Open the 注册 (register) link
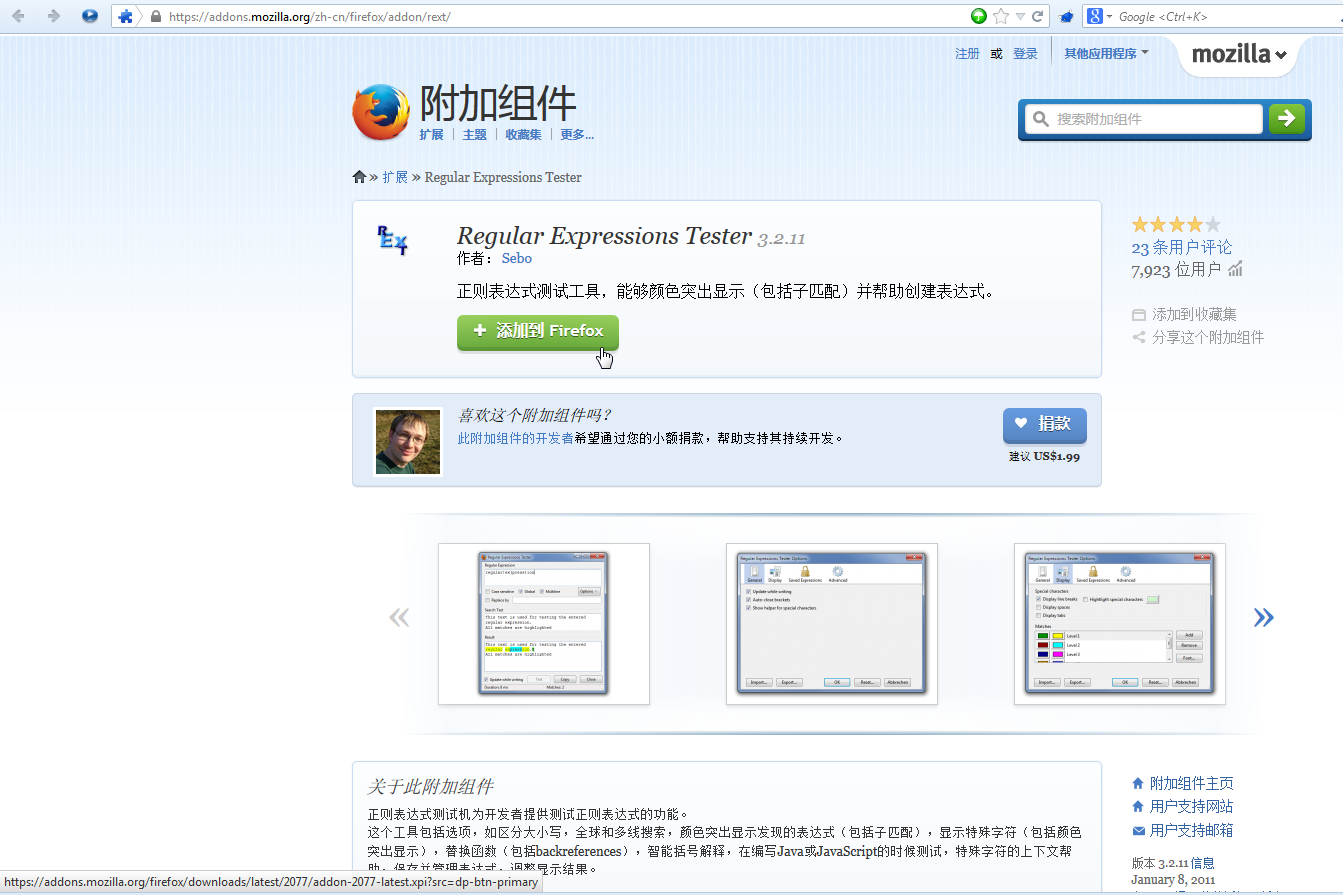Image resolution: width=1343 pixels, height=895 pixels. click(x=967, y=54)
